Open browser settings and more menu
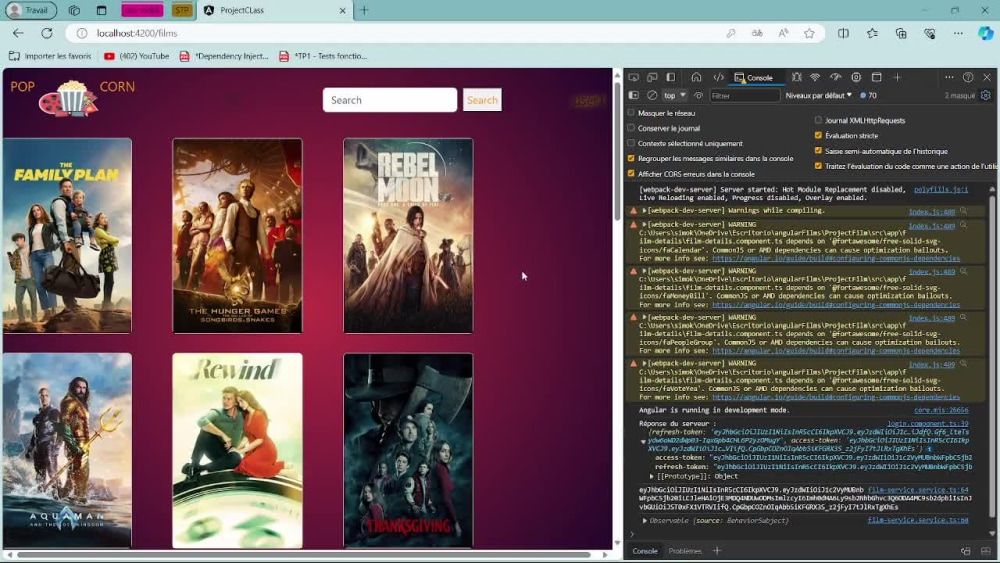 point(958,33)
